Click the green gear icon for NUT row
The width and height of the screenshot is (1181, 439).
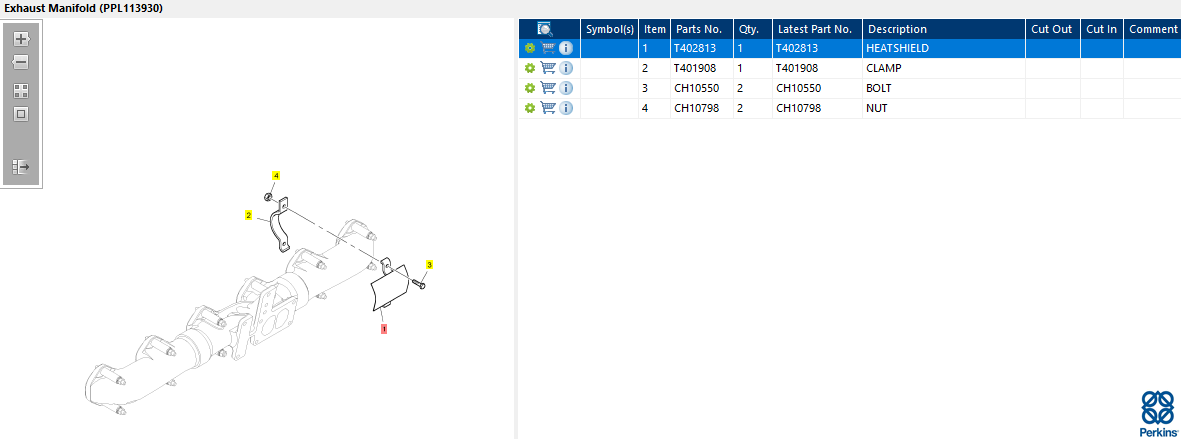click(x=529, y=108)
